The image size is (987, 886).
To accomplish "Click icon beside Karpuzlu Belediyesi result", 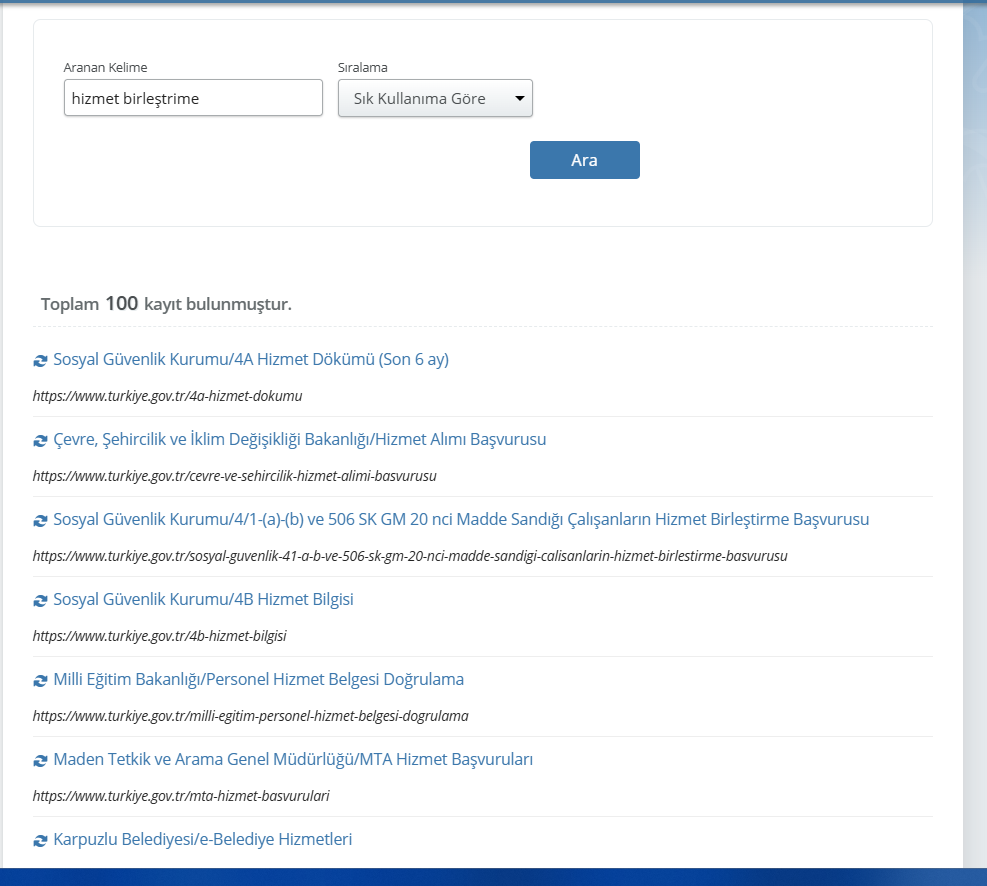I will pyautogui.click(x=40, y=841).
